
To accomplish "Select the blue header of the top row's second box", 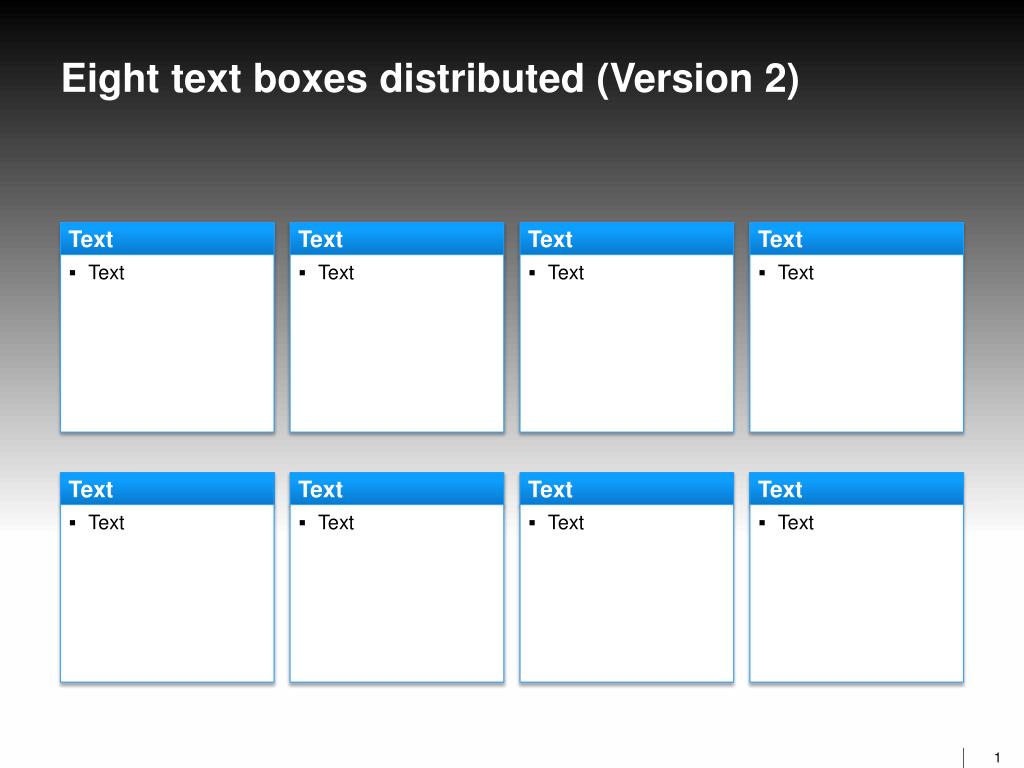I will [397, 239].
